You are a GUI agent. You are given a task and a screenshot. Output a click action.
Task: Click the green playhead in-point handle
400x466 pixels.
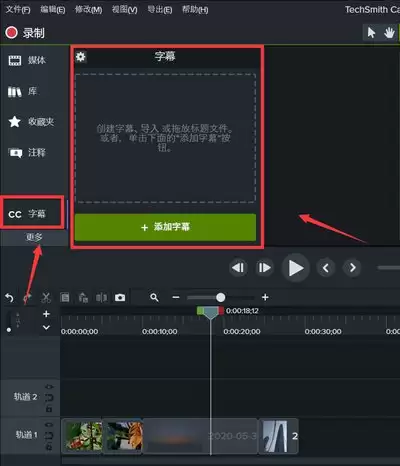pos(200,311)
